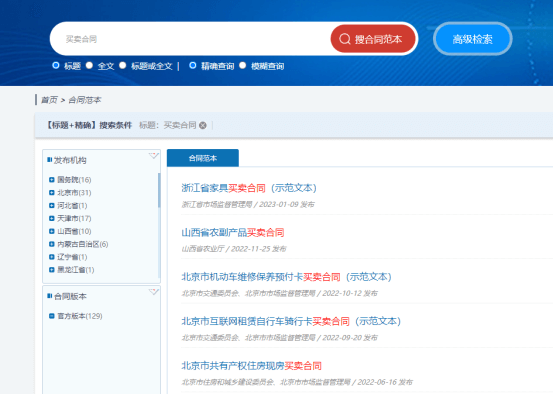Expand the 河北省(1) plus icon
553x395 pixels.
click(52, 205)
